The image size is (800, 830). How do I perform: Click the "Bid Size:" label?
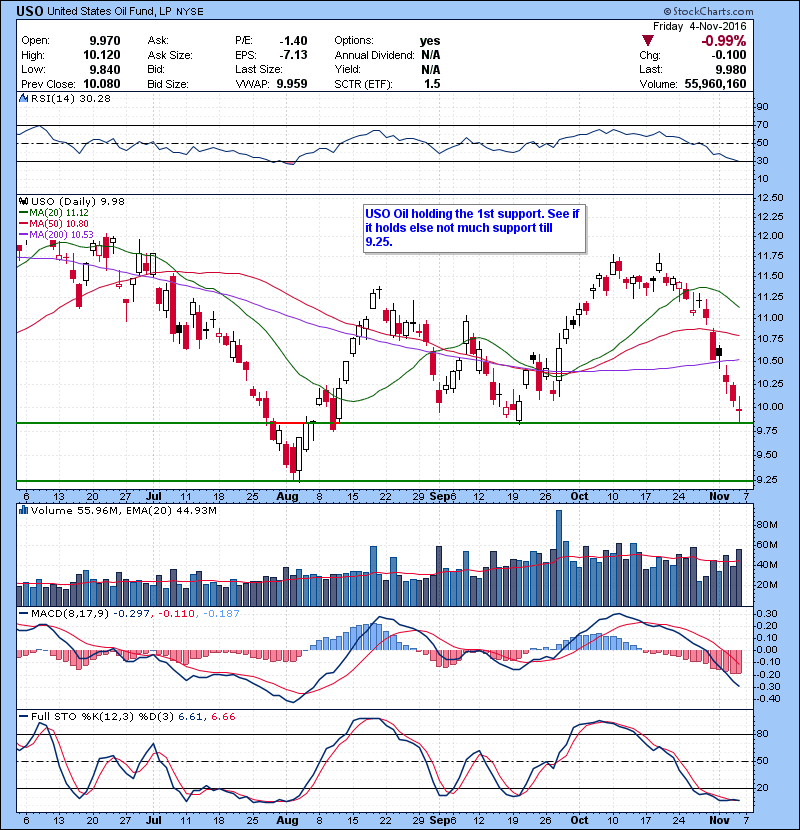pos(168,84)
